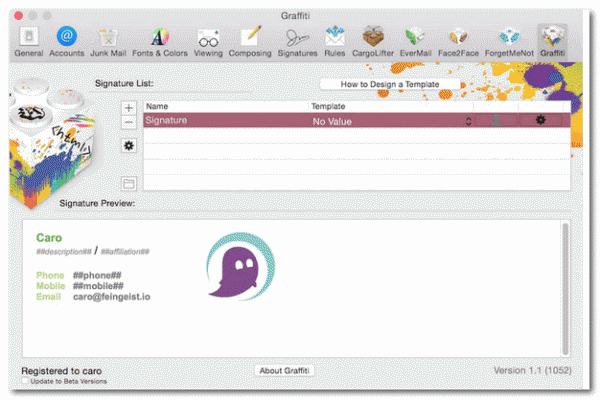
Task: Click the About Graffiti button
Action: [x=284, y=371]
